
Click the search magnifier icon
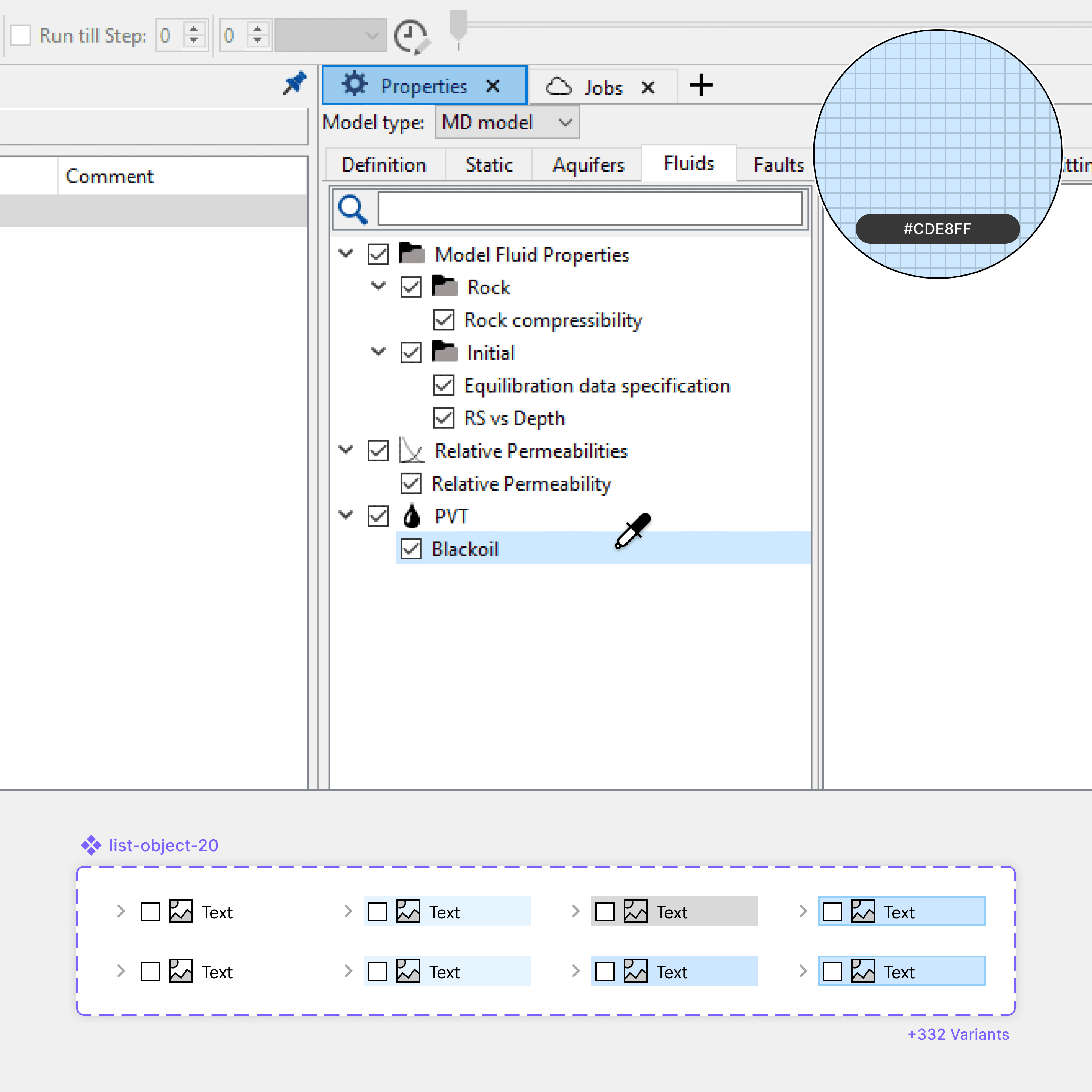click(x=353, y=210)
